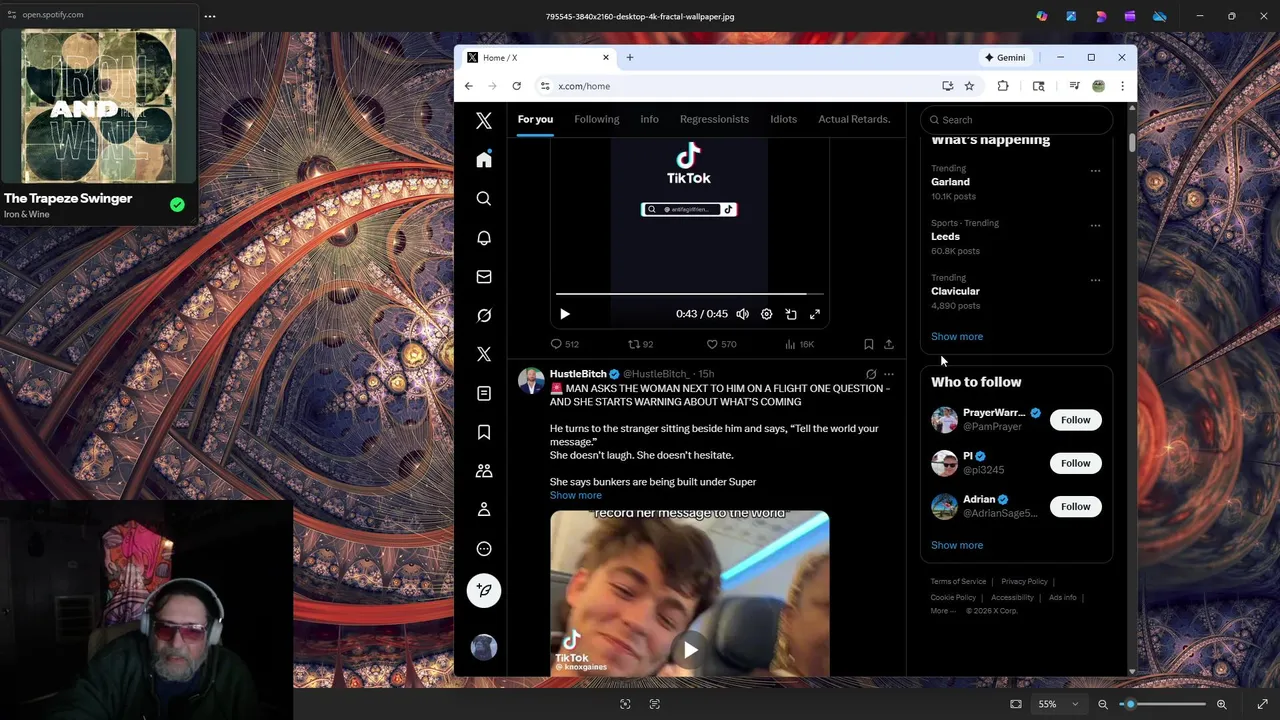1280x720 pixels.
Task: Open Profile icon in X sidebar
Action: [x=484, y=510]
